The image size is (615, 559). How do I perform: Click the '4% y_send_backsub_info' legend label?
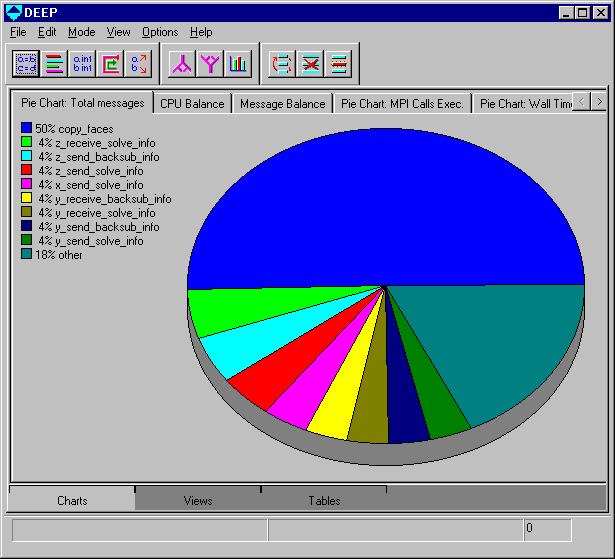click(98, 227)
